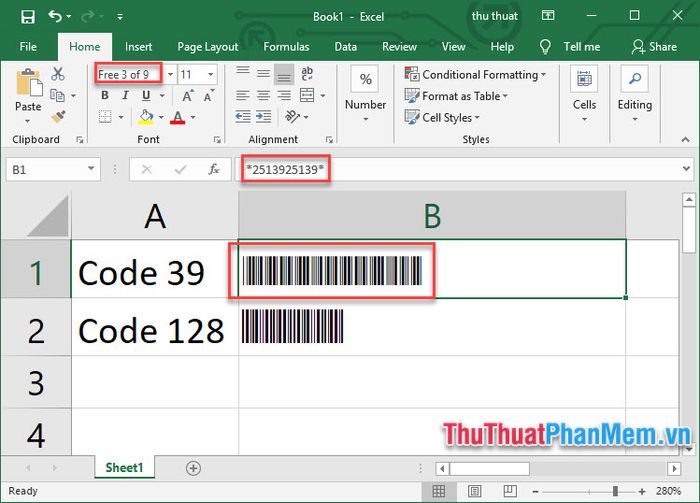Image resolution: width=700 pixels, height=503 pixels.
Task: Click the Insert Function fx icon
Action: [x=213, y=170]
